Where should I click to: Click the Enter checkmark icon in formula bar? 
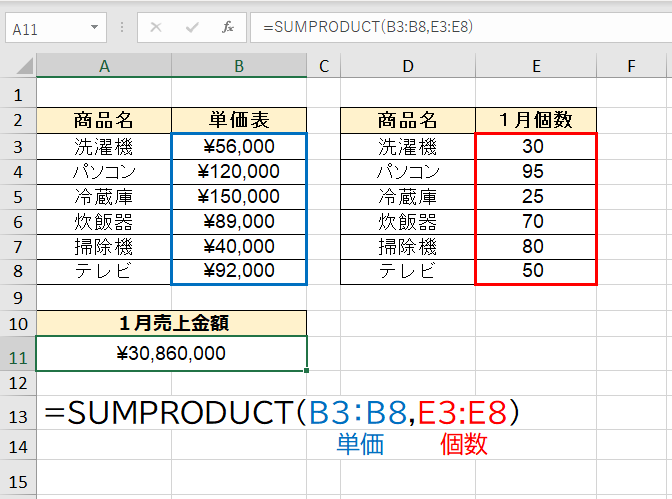pos(192,27)
